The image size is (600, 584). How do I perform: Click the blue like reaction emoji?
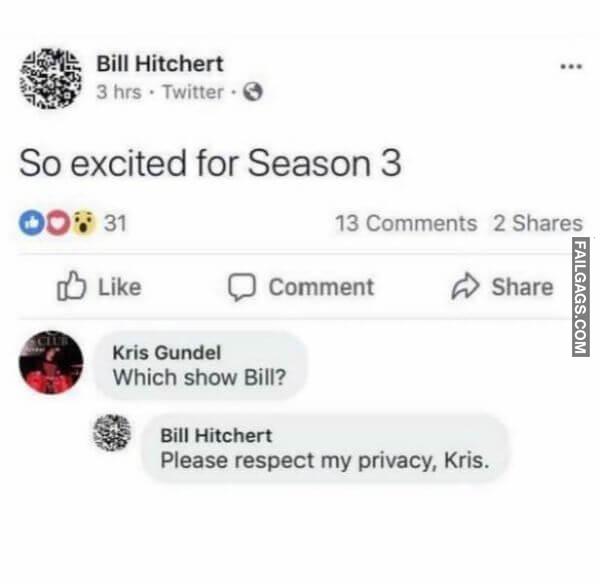point(31,223)
